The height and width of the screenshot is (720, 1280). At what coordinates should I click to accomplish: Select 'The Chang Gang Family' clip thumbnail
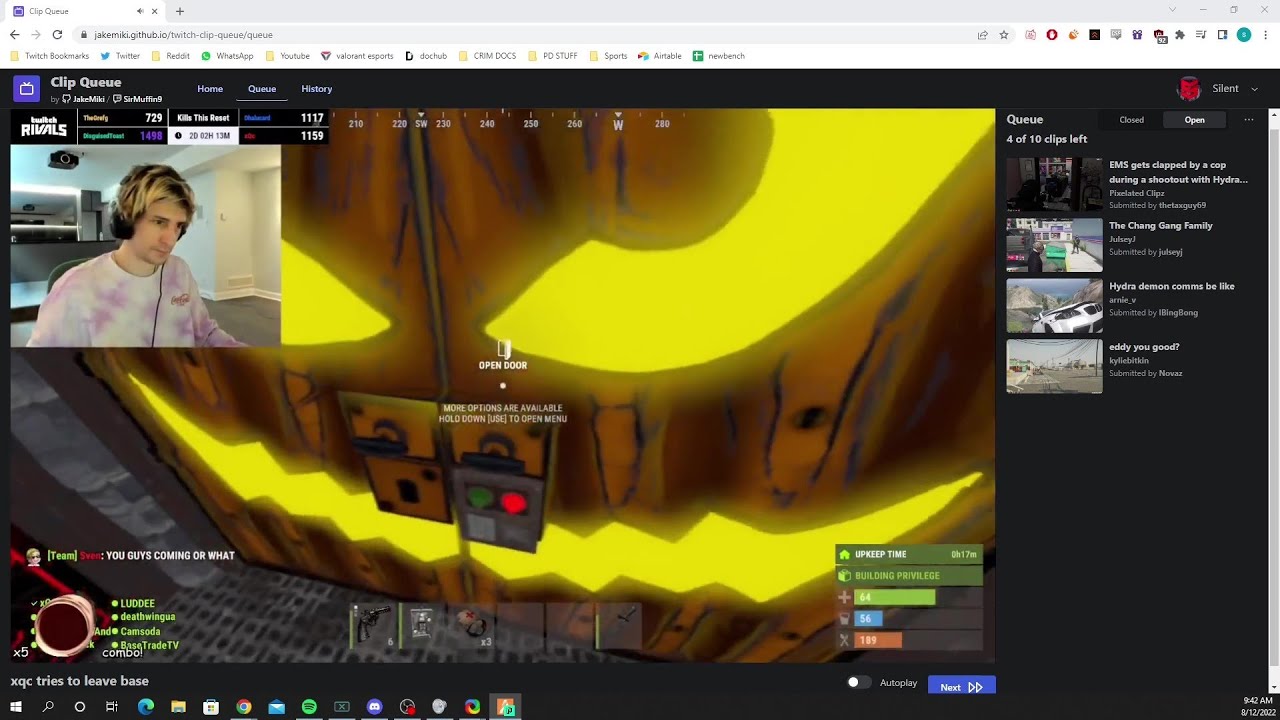pos(1054,245)
